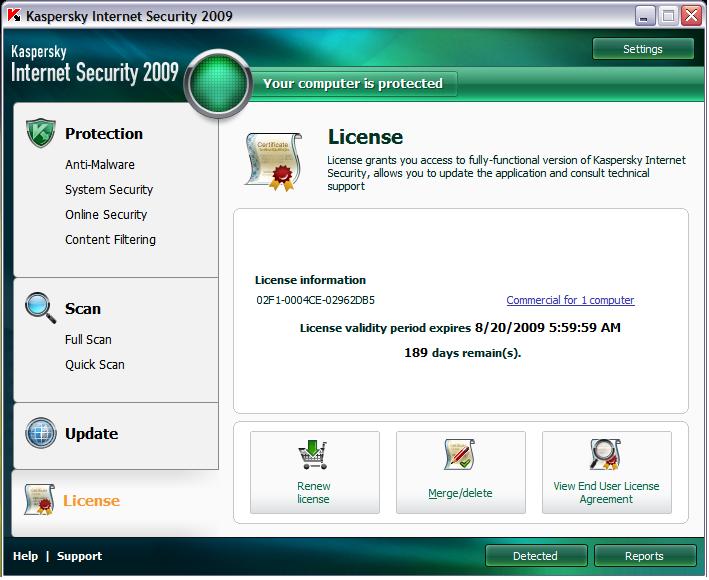Image resolution: width=709 pixels, height=580 pixels.
Task: Click the Merge/delete pencil icon
Action: point(459,455)
